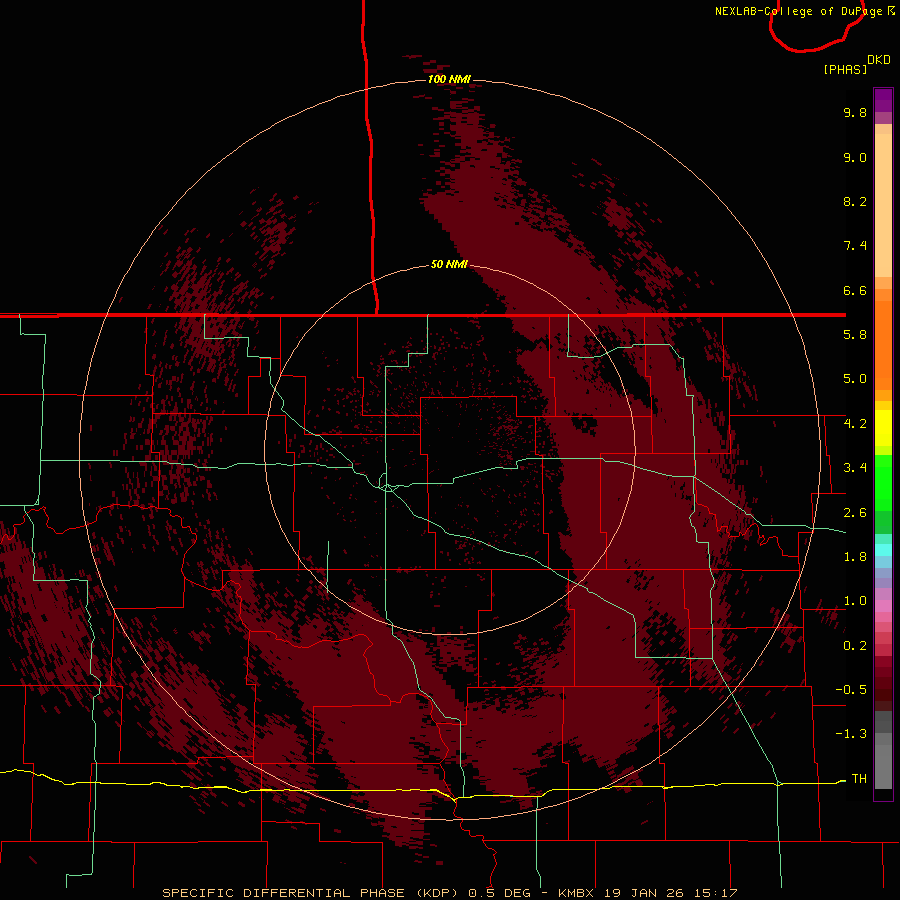Click the 1.0 legend value
This screenshot has width=900, height=900.
click(x=855, y=601)
